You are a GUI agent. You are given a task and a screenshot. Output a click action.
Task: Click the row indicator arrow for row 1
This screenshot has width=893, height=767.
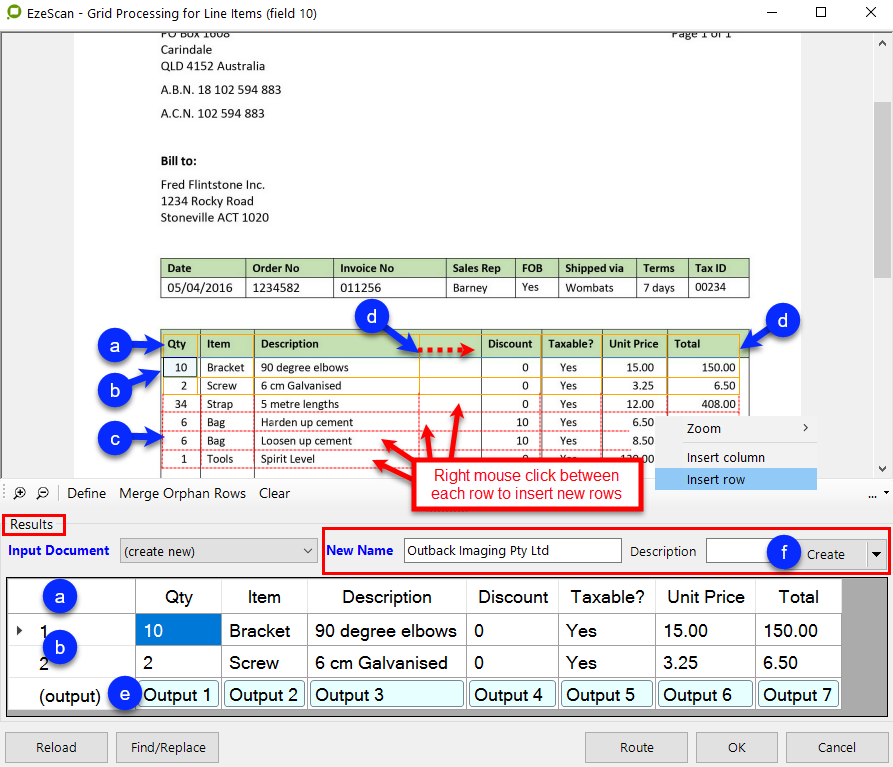point(21,631)
